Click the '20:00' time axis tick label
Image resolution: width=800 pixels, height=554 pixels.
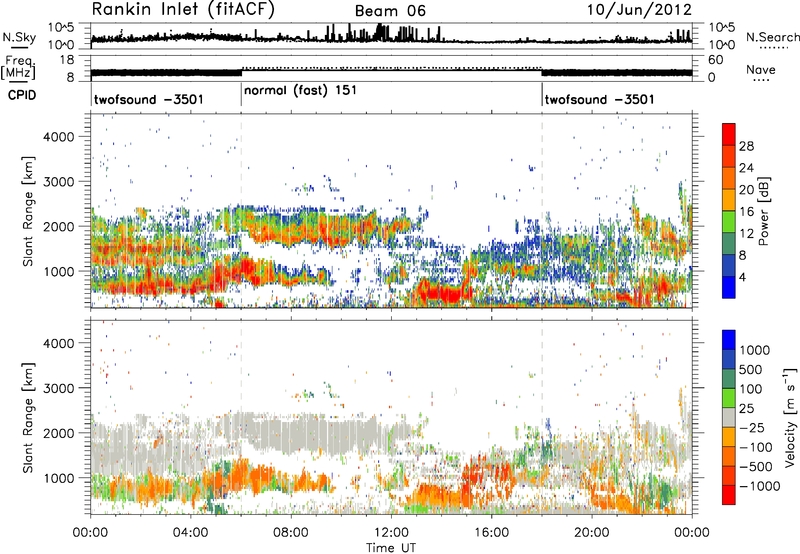pos(591,533)
